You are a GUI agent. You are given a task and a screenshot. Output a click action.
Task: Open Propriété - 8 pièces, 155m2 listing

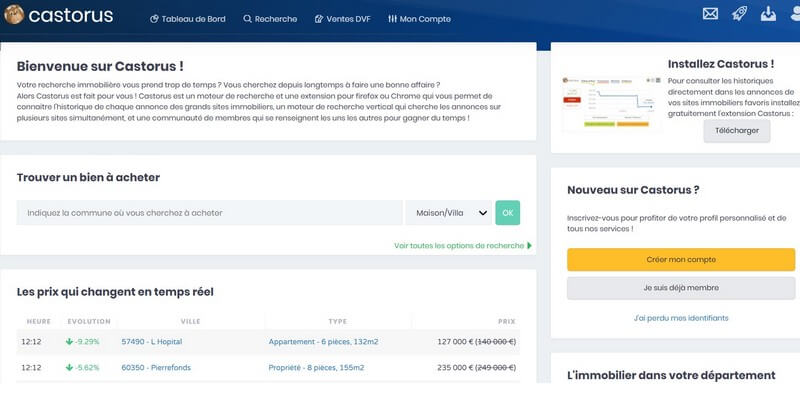[x=316, y=368]
